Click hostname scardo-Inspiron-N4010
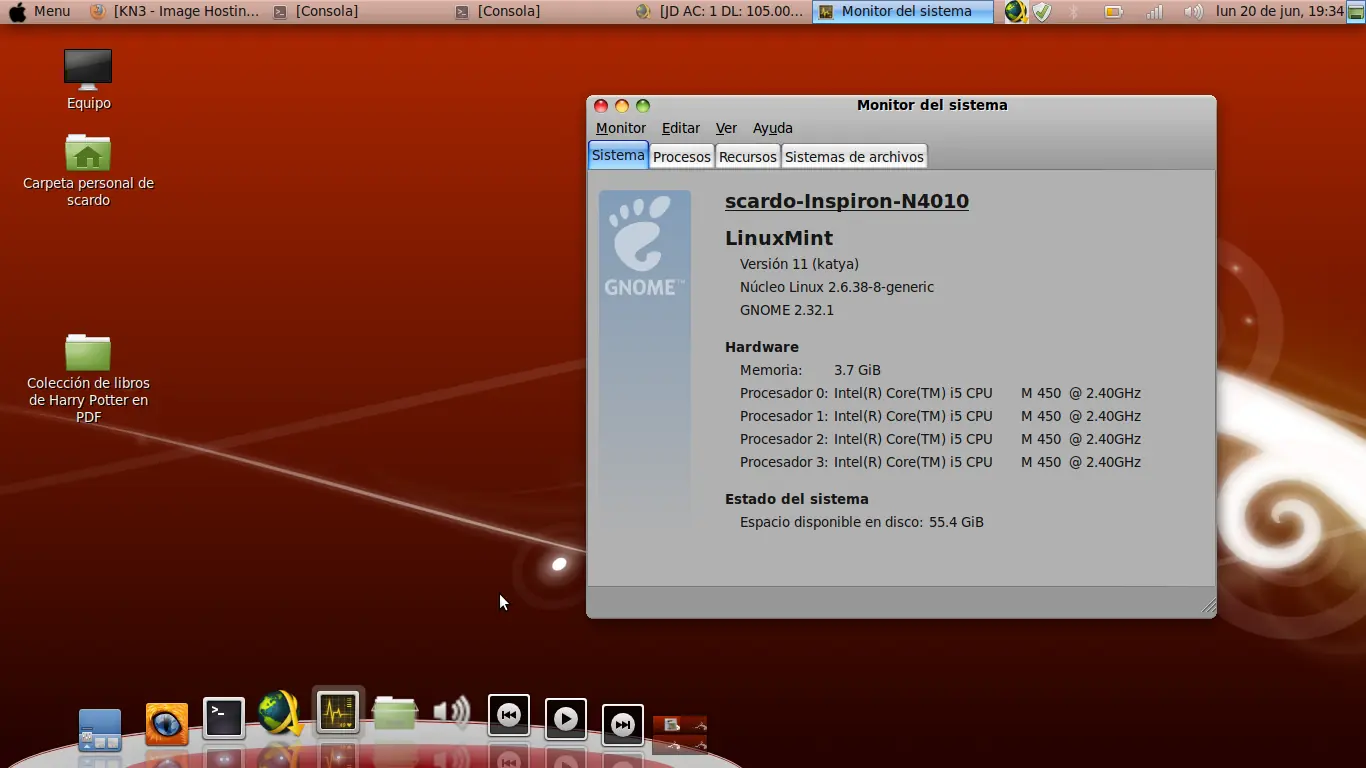The height and width of the screenshot is (768, 1366). 847,201
